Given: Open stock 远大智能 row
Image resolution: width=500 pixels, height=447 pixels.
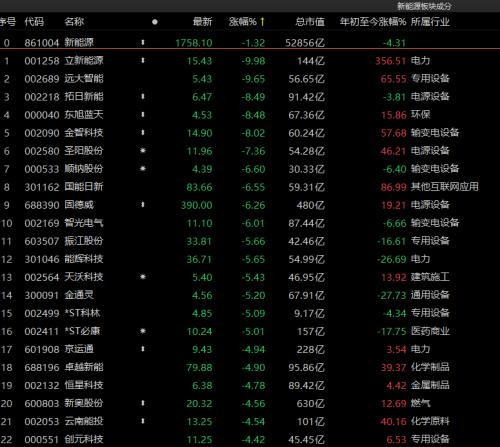Looking at the screenshot, I should pos(250,79).
